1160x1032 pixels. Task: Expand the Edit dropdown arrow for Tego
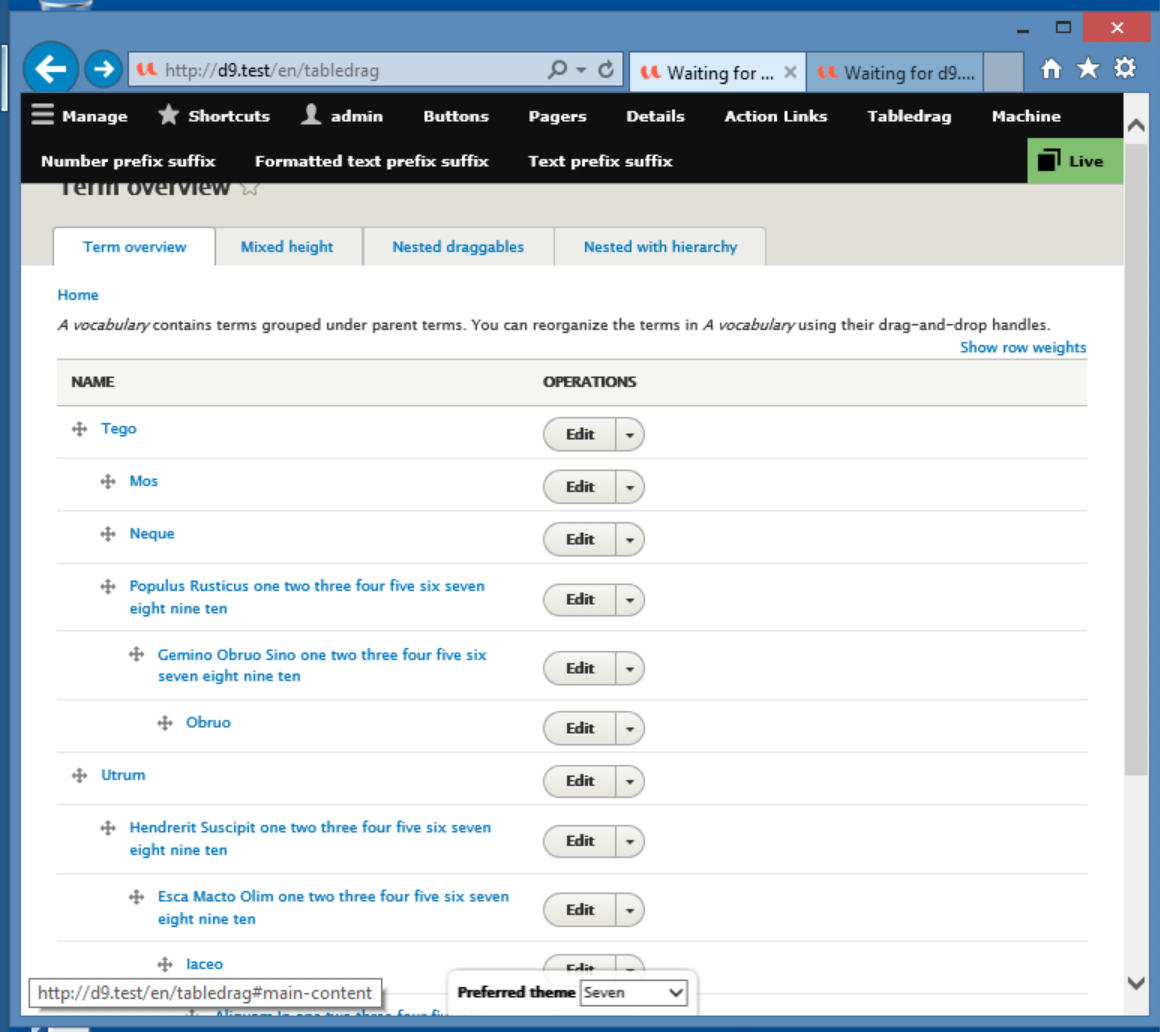pyautogui.click(x=629, y=434)
